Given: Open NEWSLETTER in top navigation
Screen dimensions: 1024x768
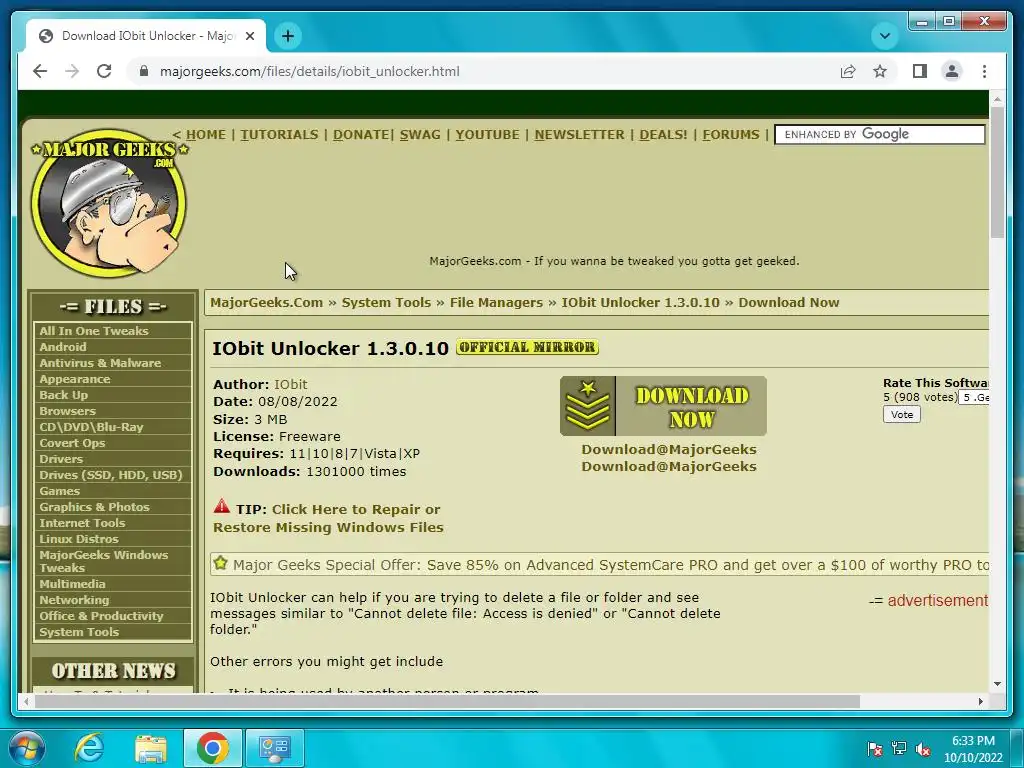Looking at the screenshot, I should point(579,135).
